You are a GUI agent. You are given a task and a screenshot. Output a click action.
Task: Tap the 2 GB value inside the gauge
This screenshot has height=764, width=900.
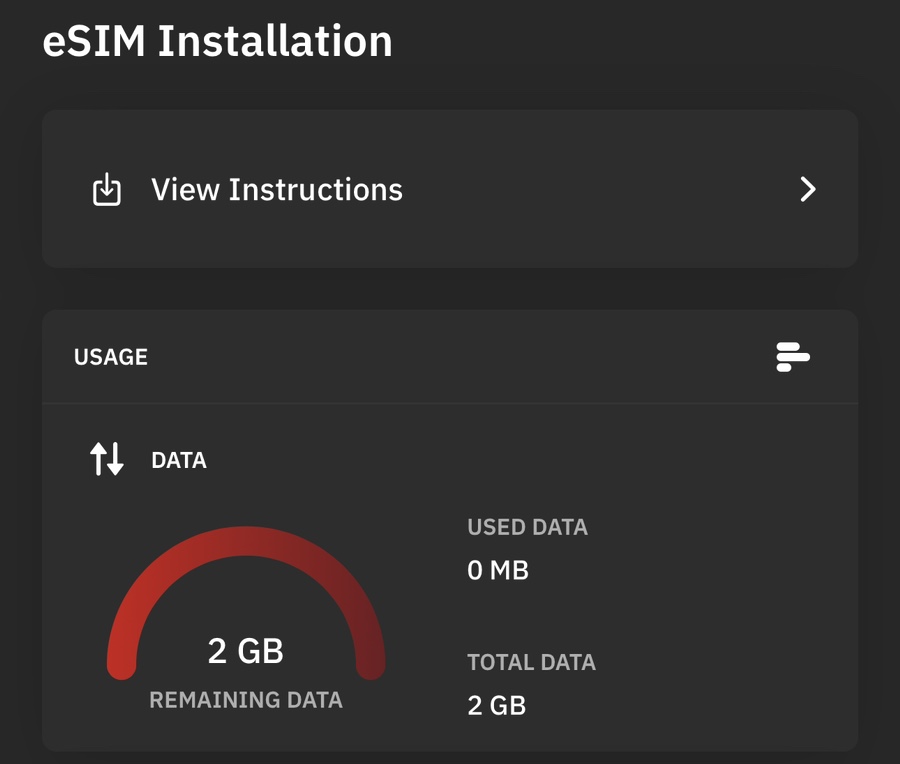pos(246,650)
